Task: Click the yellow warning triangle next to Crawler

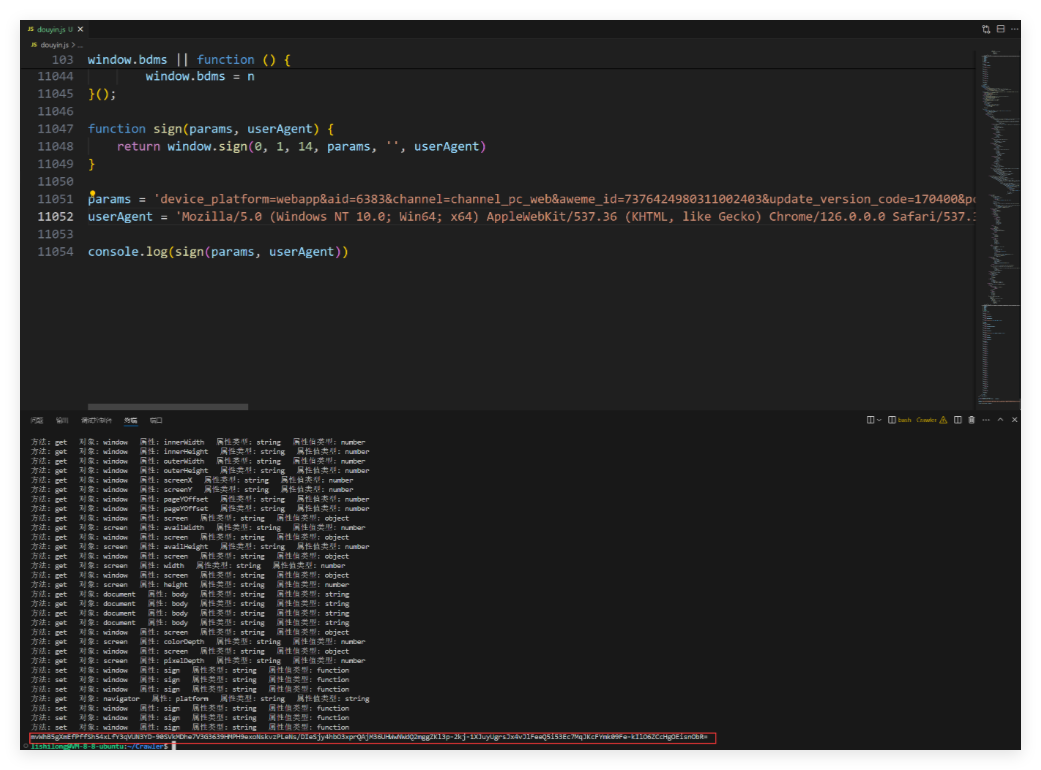Action: 943,420
